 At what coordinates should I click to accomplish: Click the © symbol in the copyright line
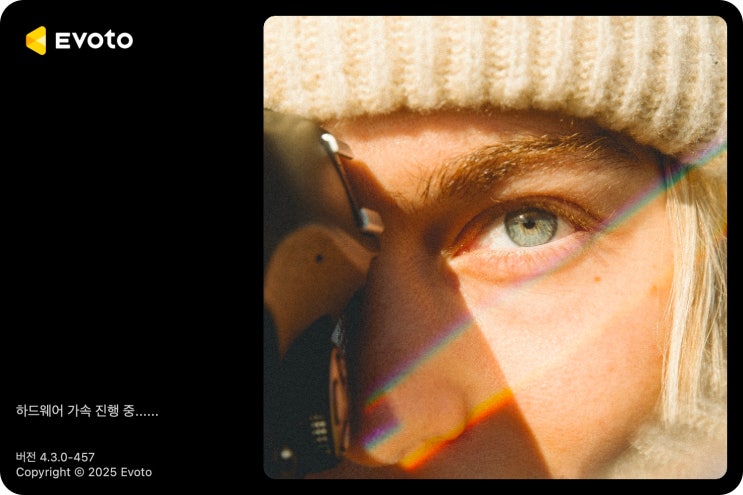click(79, 472)
